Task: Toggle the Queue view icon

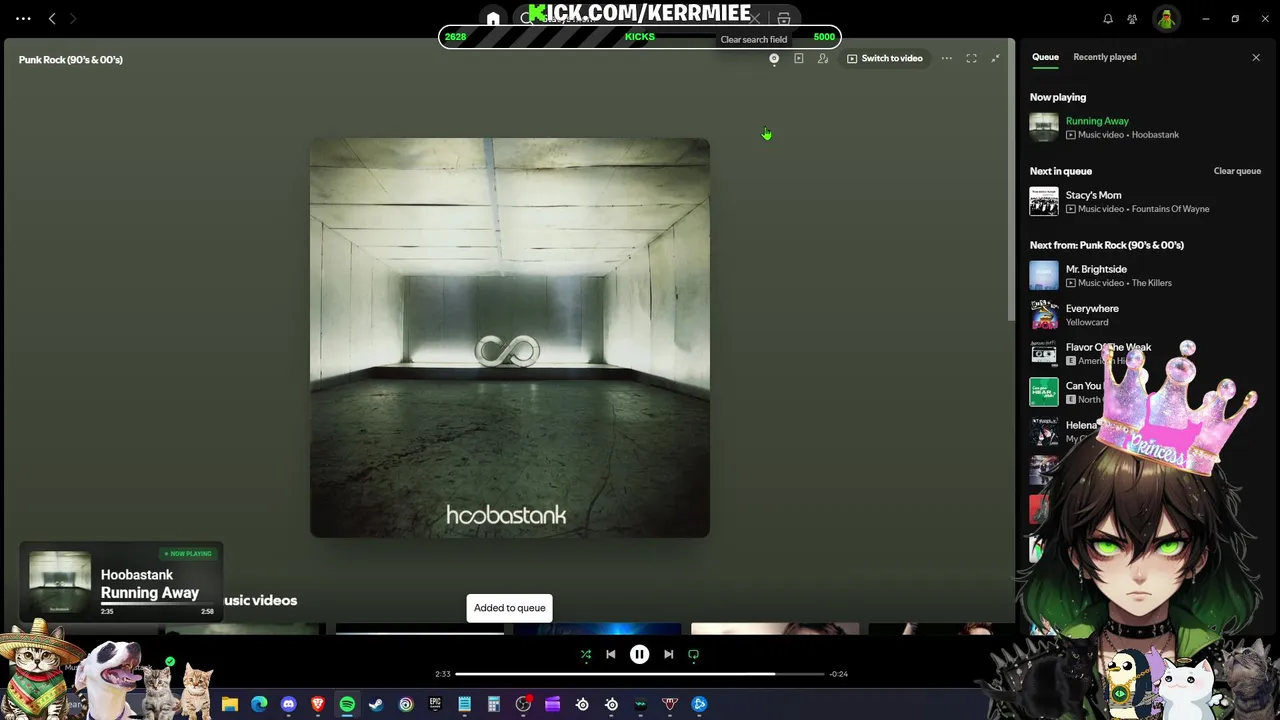Action: [x=798, y=59]
